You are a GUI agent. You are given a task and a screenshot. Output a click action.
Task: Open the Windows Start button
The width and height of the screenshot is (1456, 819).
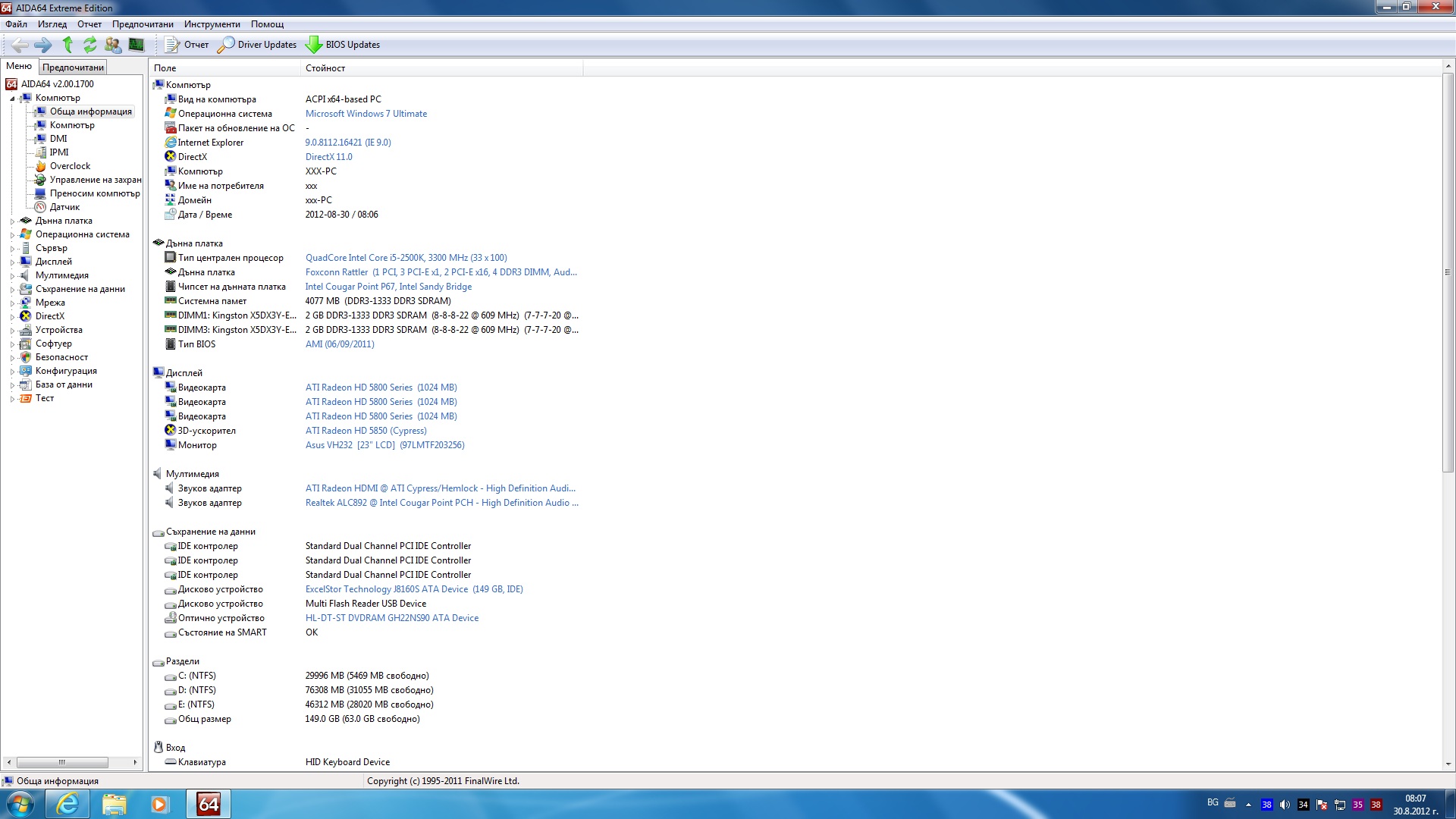pos(20,804)
